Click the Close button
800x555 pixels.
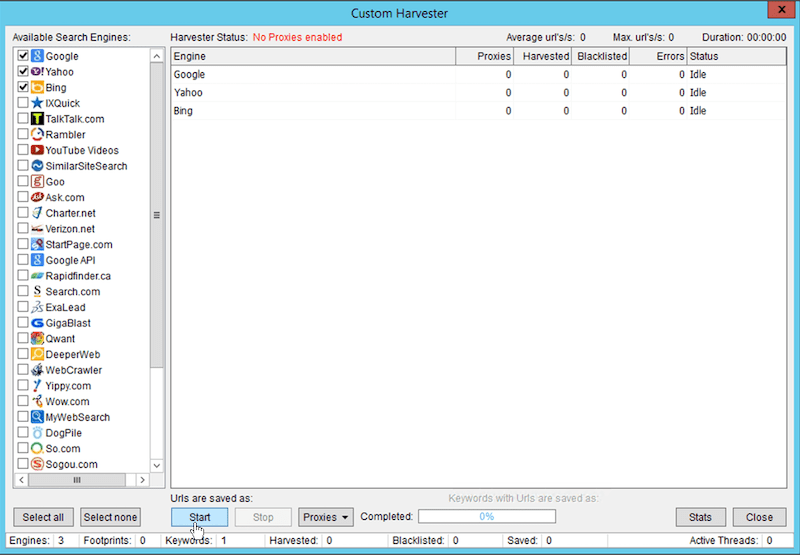[759, 517]
